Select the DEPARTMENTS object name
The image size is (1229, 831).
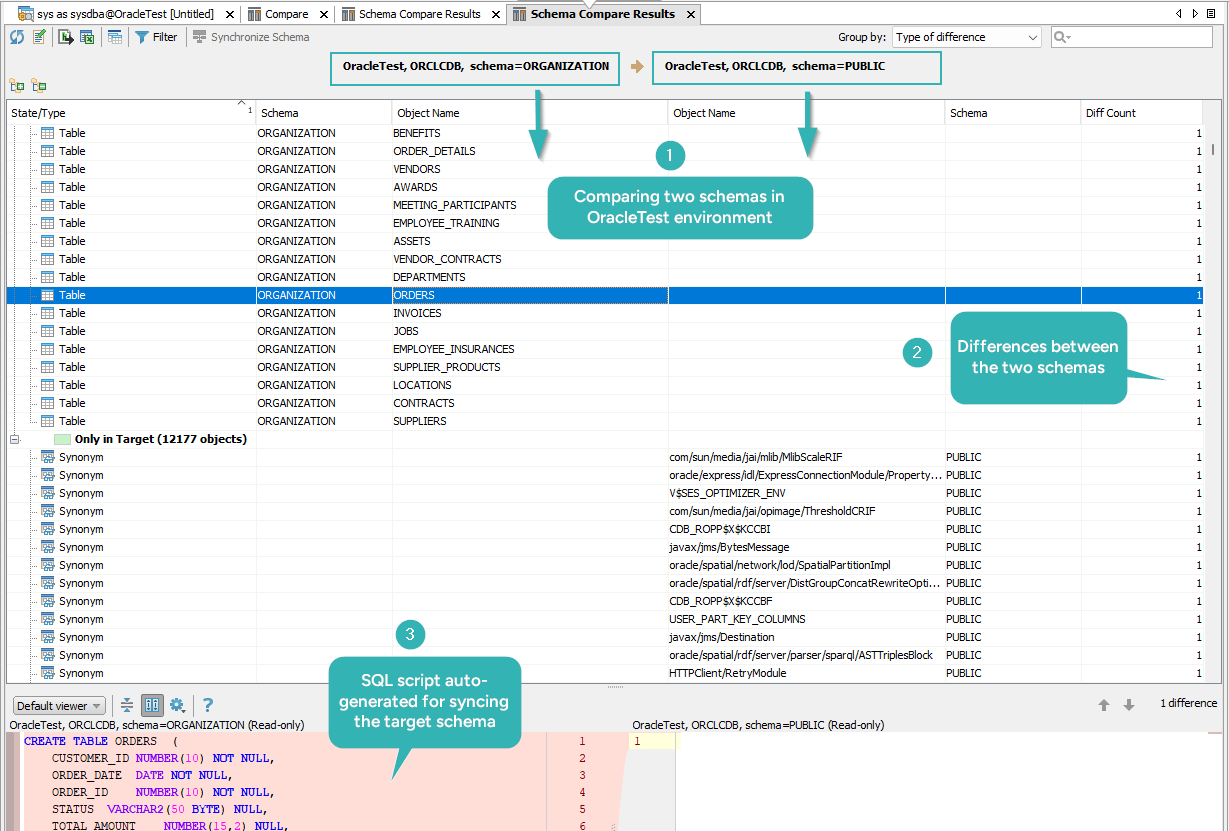coord(429,277)
